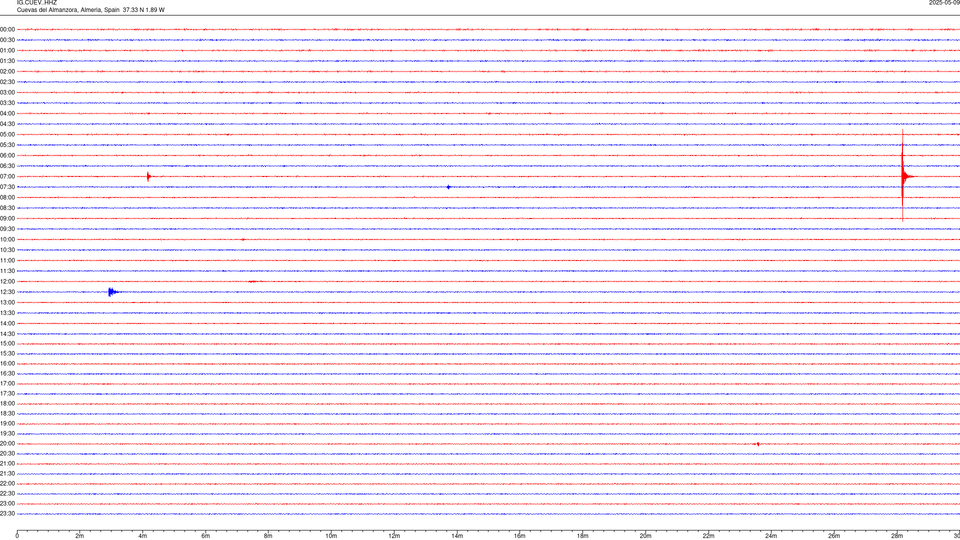Click the 22:00 time label
The image size is (960, 540).
7,484
